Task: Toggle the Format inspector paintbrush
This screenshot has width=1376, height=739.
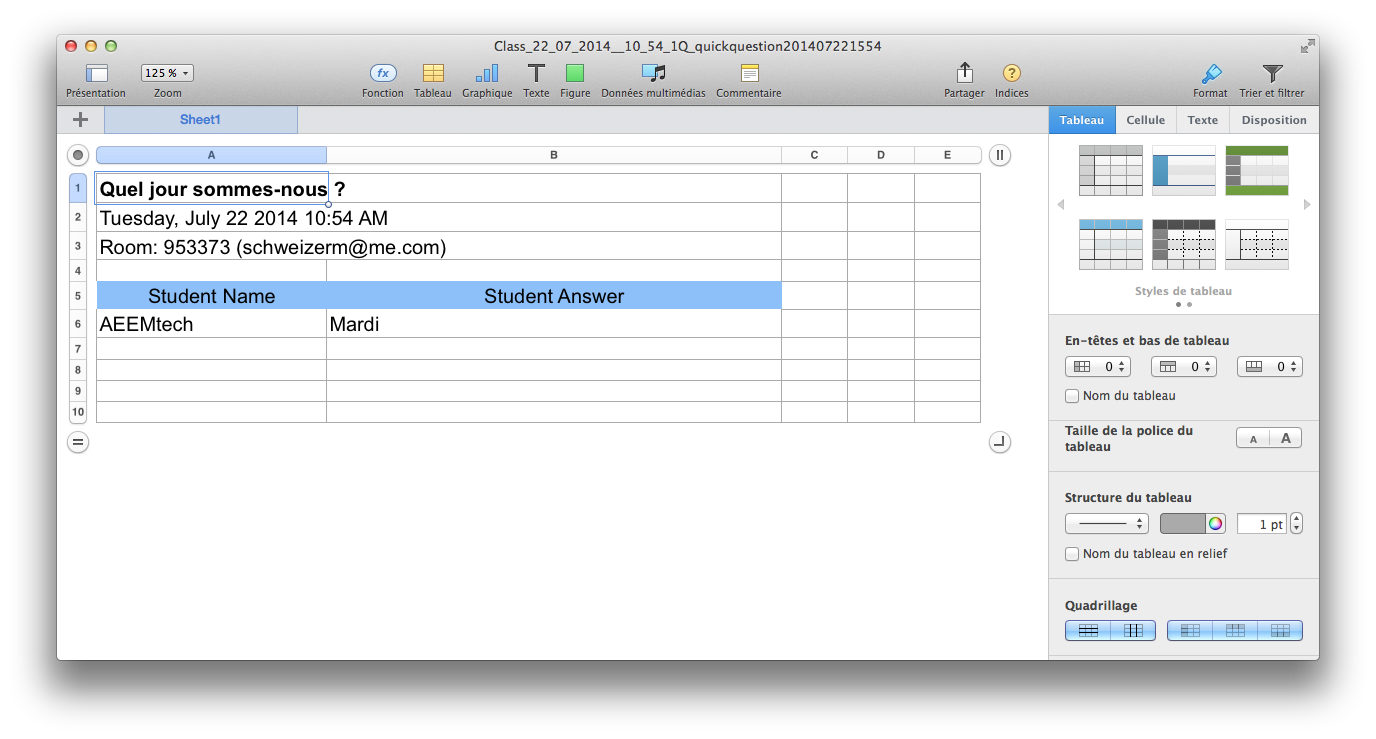Action: click(1210, 73)
